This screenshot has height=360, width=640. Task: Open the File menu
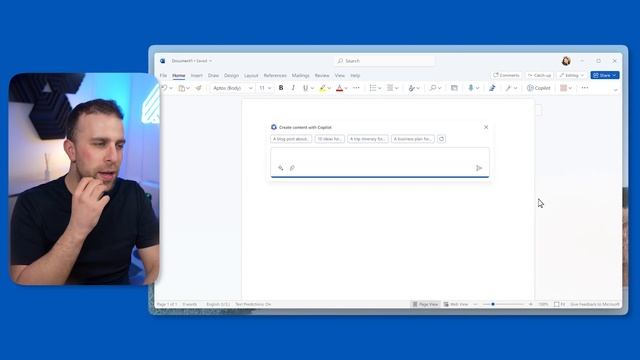click(163, 76)
